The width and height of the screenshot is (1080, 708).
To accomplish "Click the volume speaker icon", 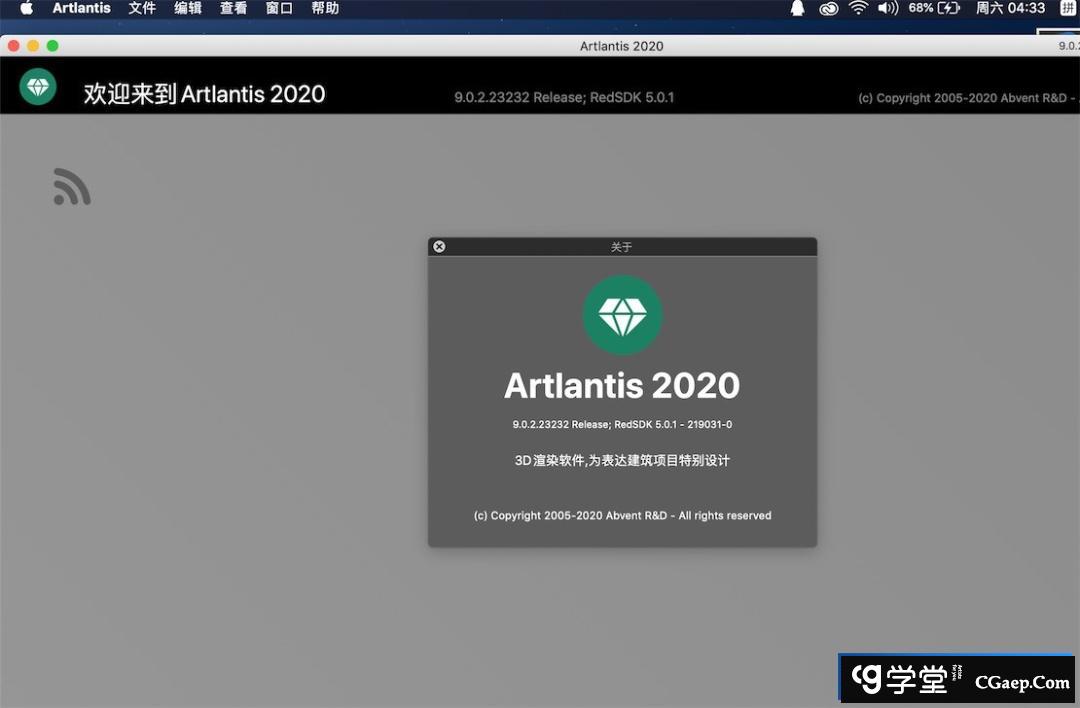I will pyautogui.click(x=887, y=8).
